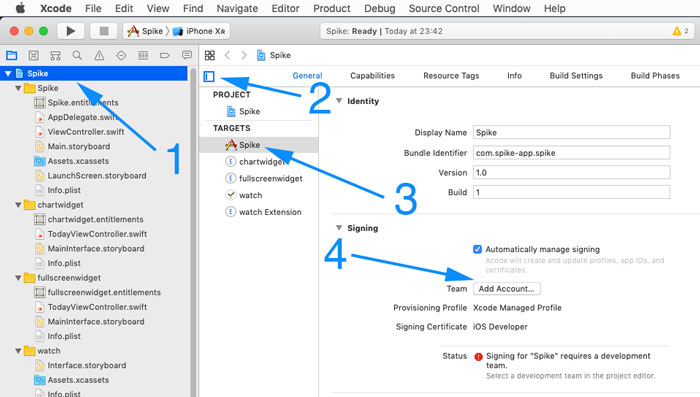Select Main.storyboard file
This screenshot has height=397, width=700.
click(73, 146)
